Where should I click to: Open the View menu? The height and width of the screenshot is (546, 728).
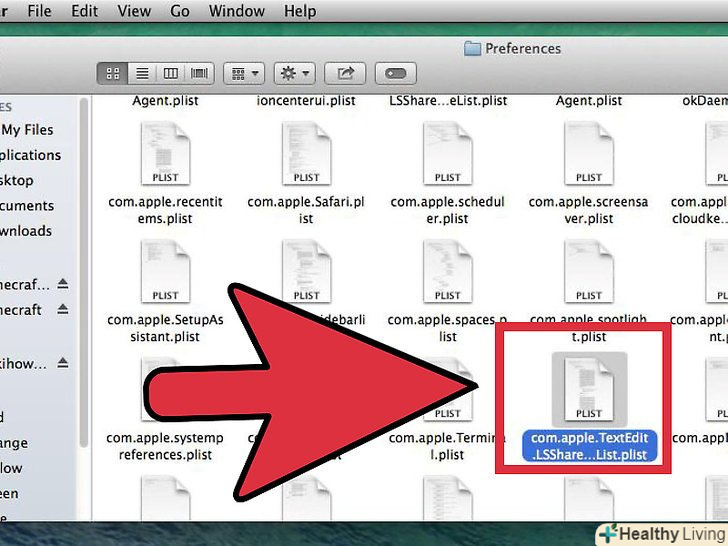pyautogui.click(x=134, y=11)
